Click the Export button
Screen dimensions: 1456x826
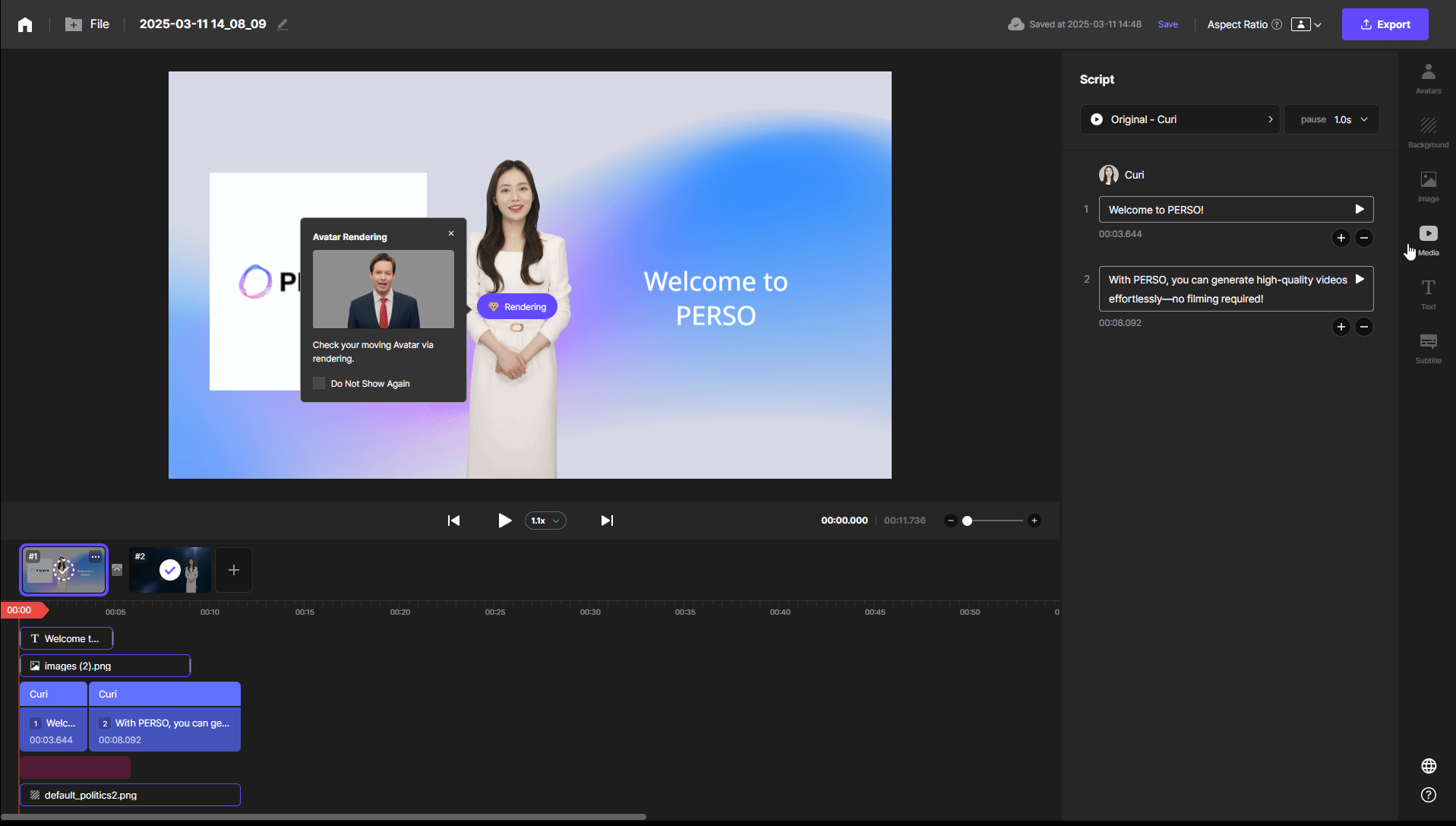pos(1385,24)
